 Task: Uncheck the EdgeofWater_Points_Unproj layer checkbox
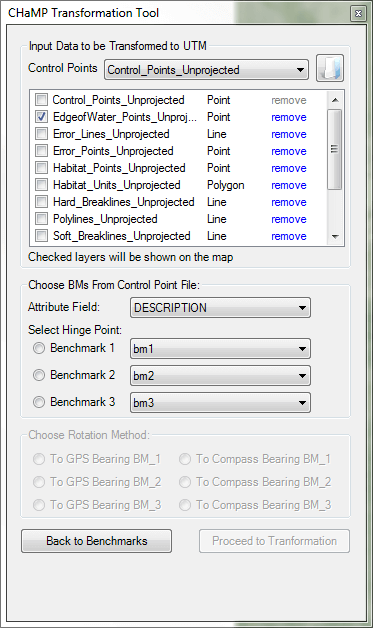pyautogui.click(x=41, y=117)
